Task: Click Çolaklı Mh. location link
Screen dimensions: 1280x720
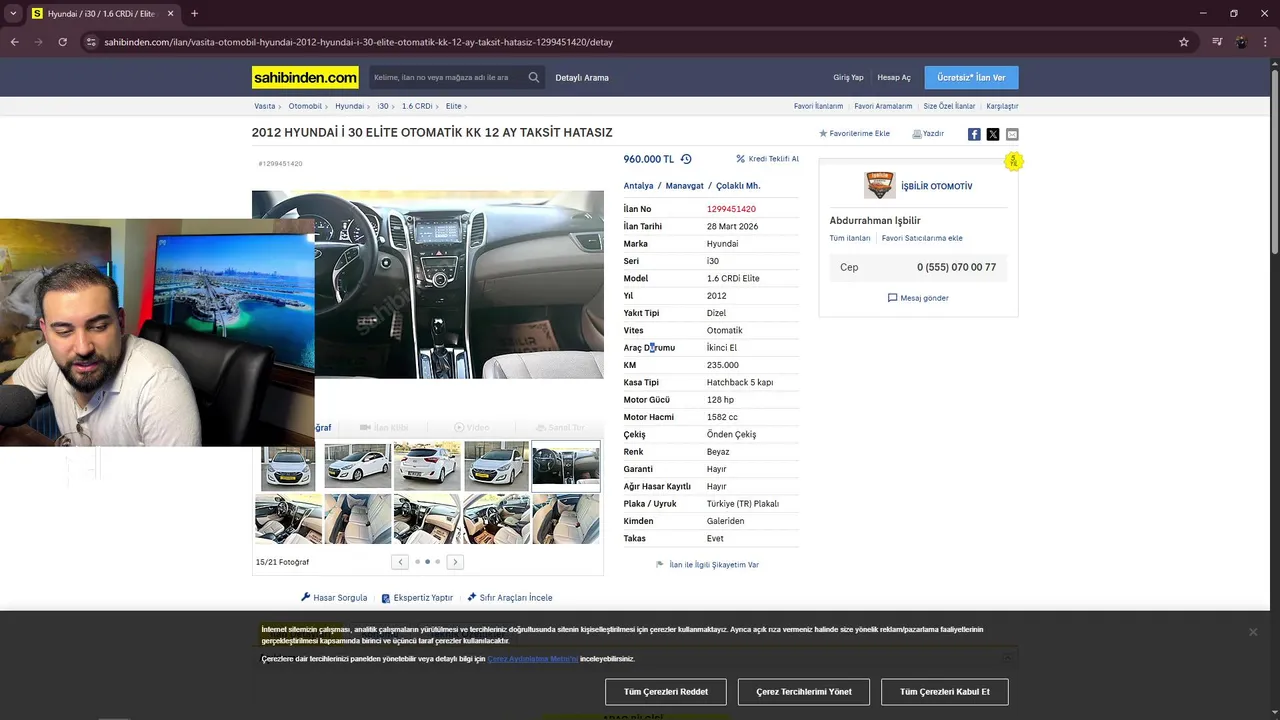Action: click(x=738, y=186)
